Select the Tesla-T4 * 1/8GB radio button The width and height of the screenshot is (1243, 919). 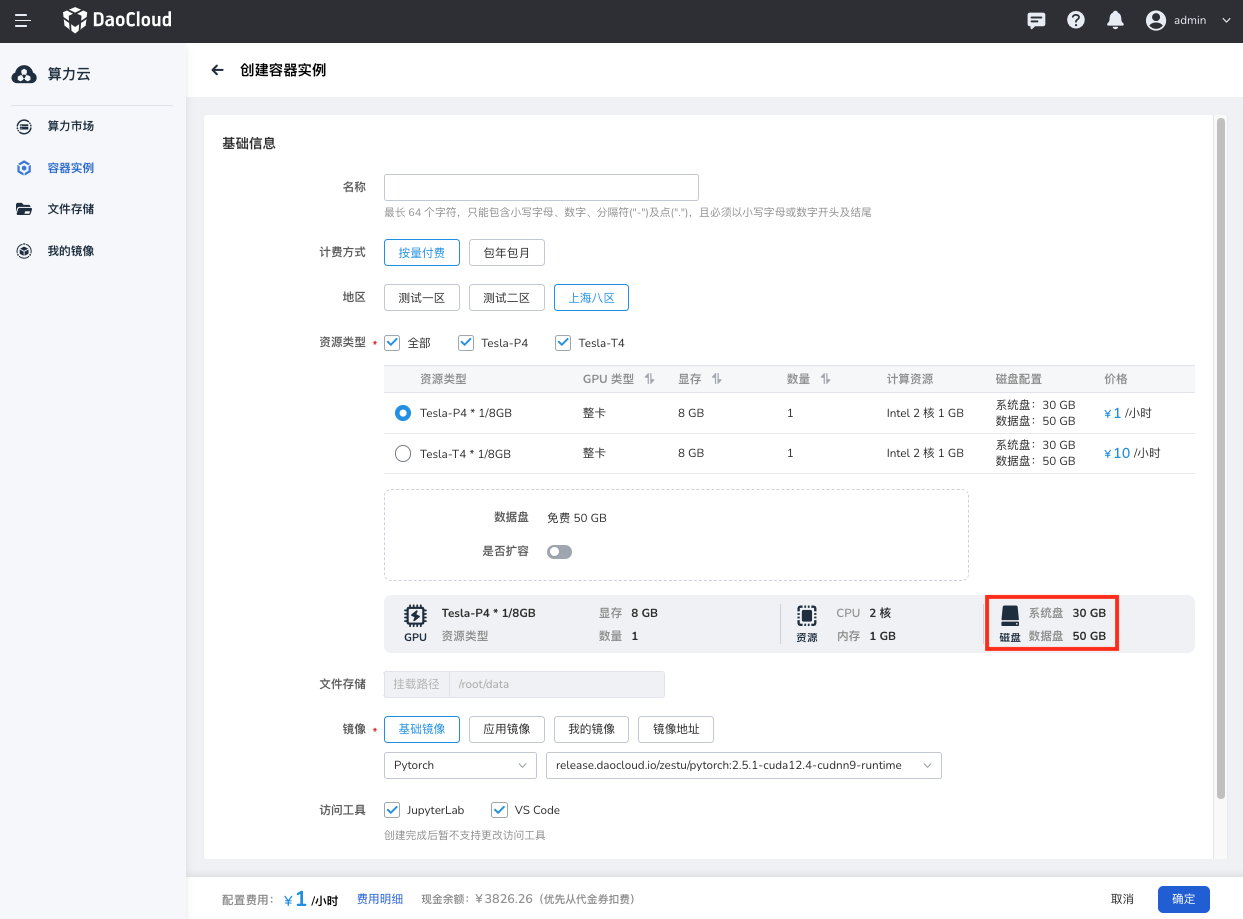[x=403, y=453]
